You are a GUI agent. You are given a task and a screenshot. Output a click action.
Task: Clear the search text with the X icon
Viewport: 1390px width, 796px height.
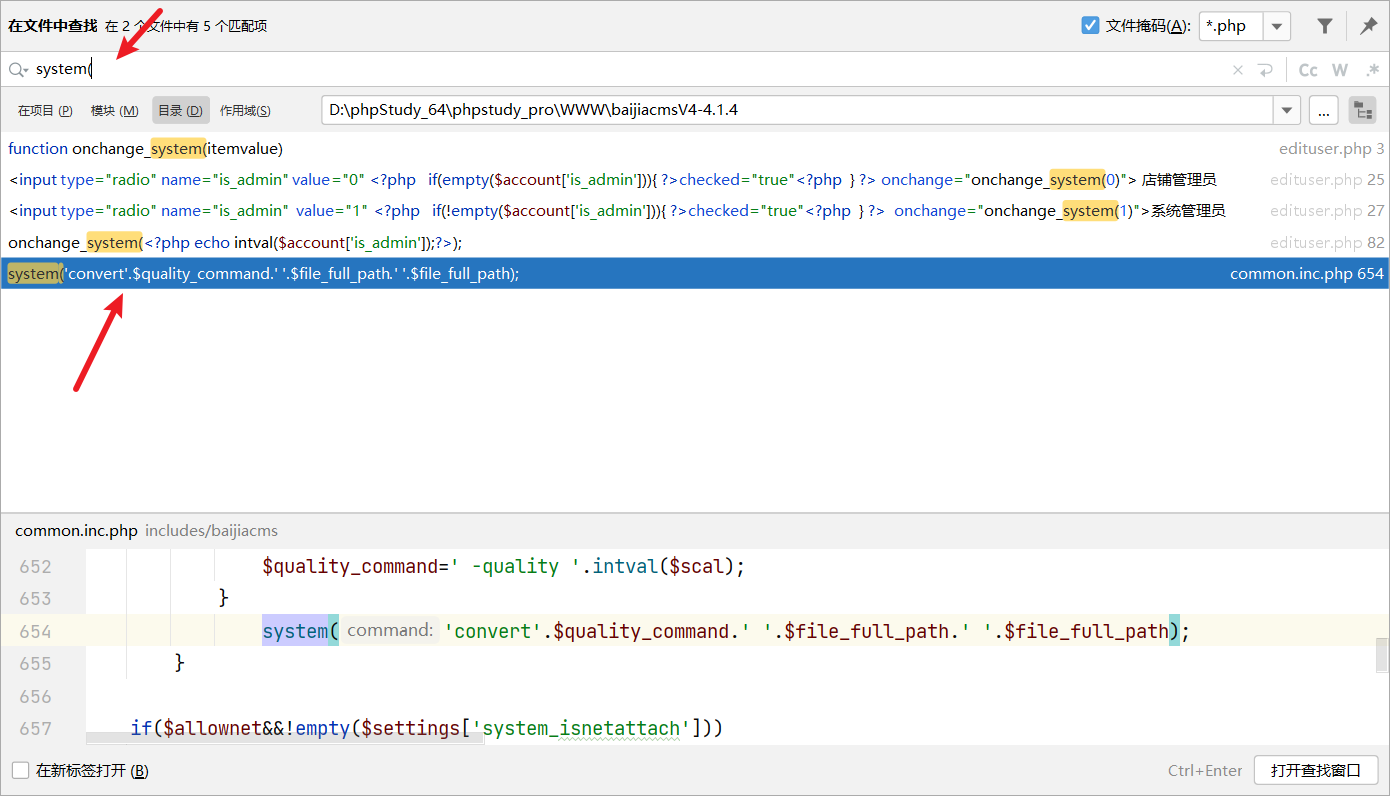point(1238,70)
